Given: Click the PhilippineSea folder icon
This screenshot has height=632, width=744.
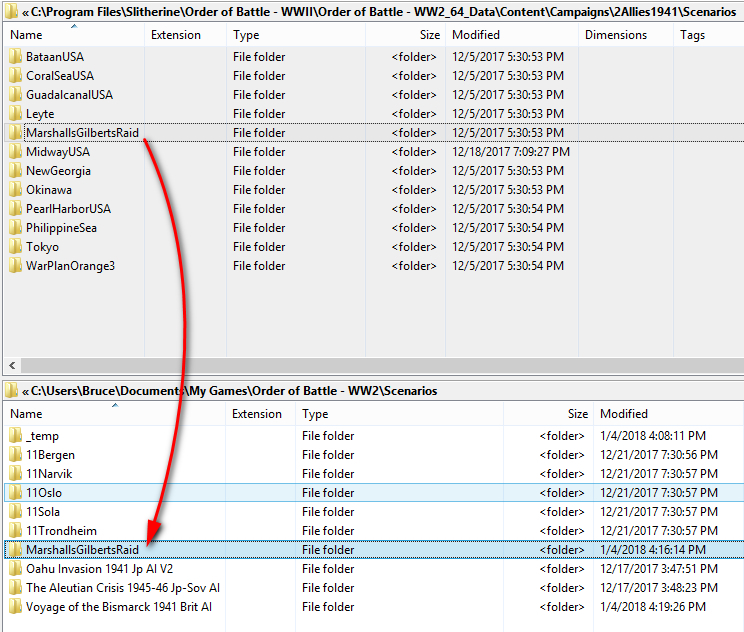Looking at the screenshot, I should [x=16, y=227].
